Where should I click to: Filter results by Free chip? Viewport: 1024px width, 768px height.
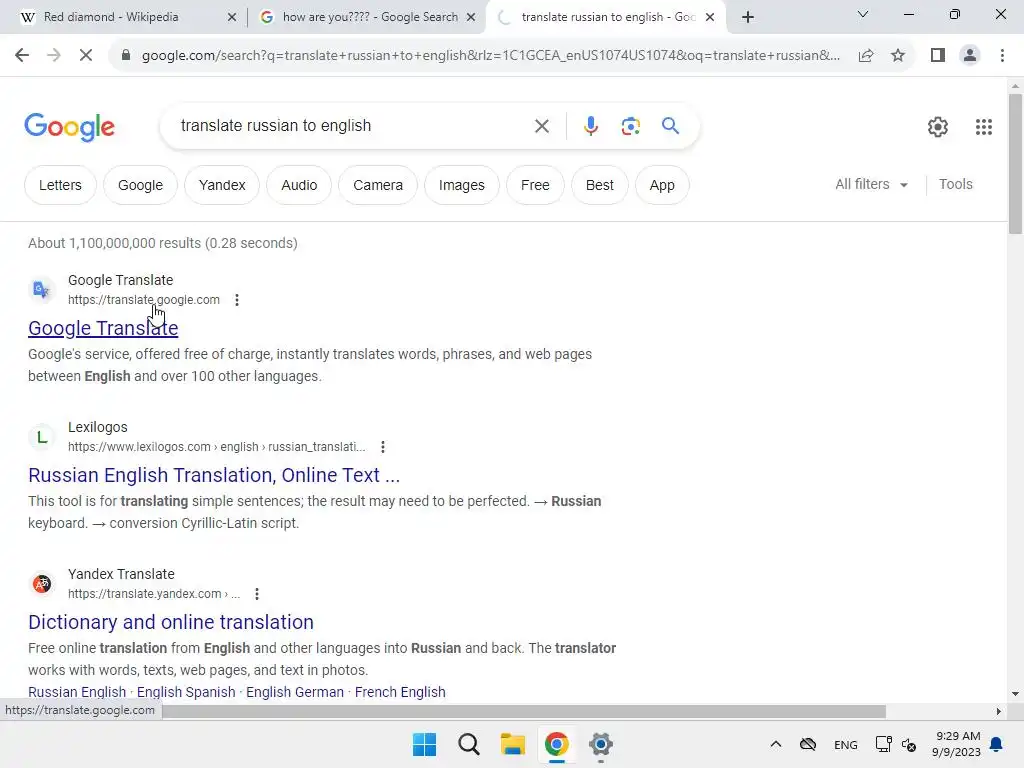(535, 185)
